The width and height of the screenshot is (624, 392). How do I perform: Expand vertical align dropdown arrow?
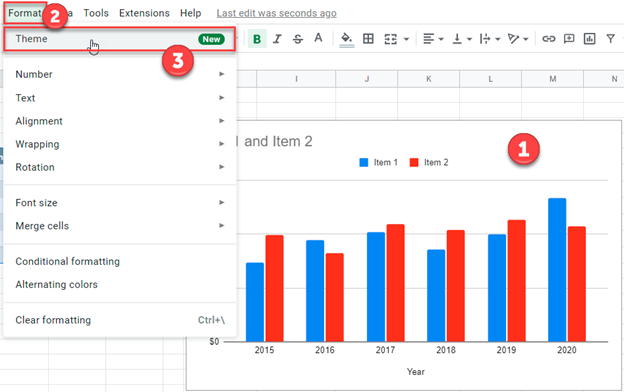pos(469,39)
